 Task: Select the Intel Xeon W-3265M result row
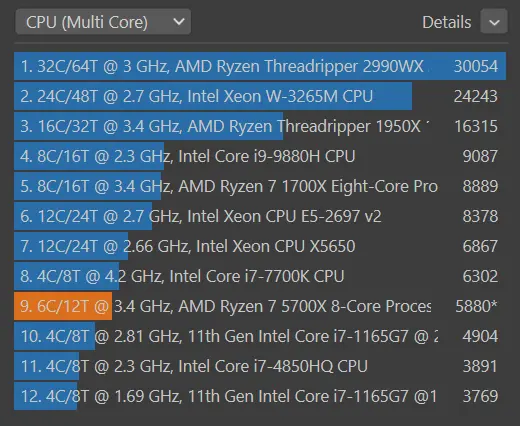(x=260, y=96)
